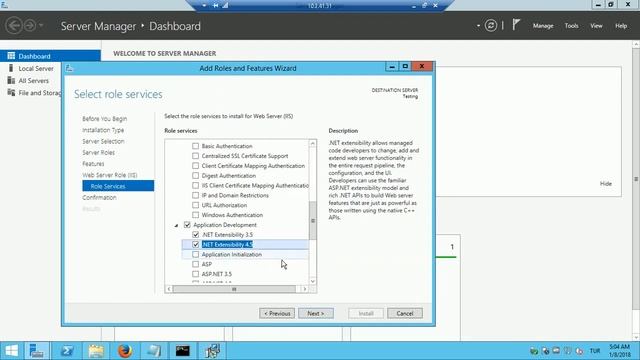Open the Tools menu
Image resolution: width=640 pixels, height=360 pixels.
click(571, 26)
